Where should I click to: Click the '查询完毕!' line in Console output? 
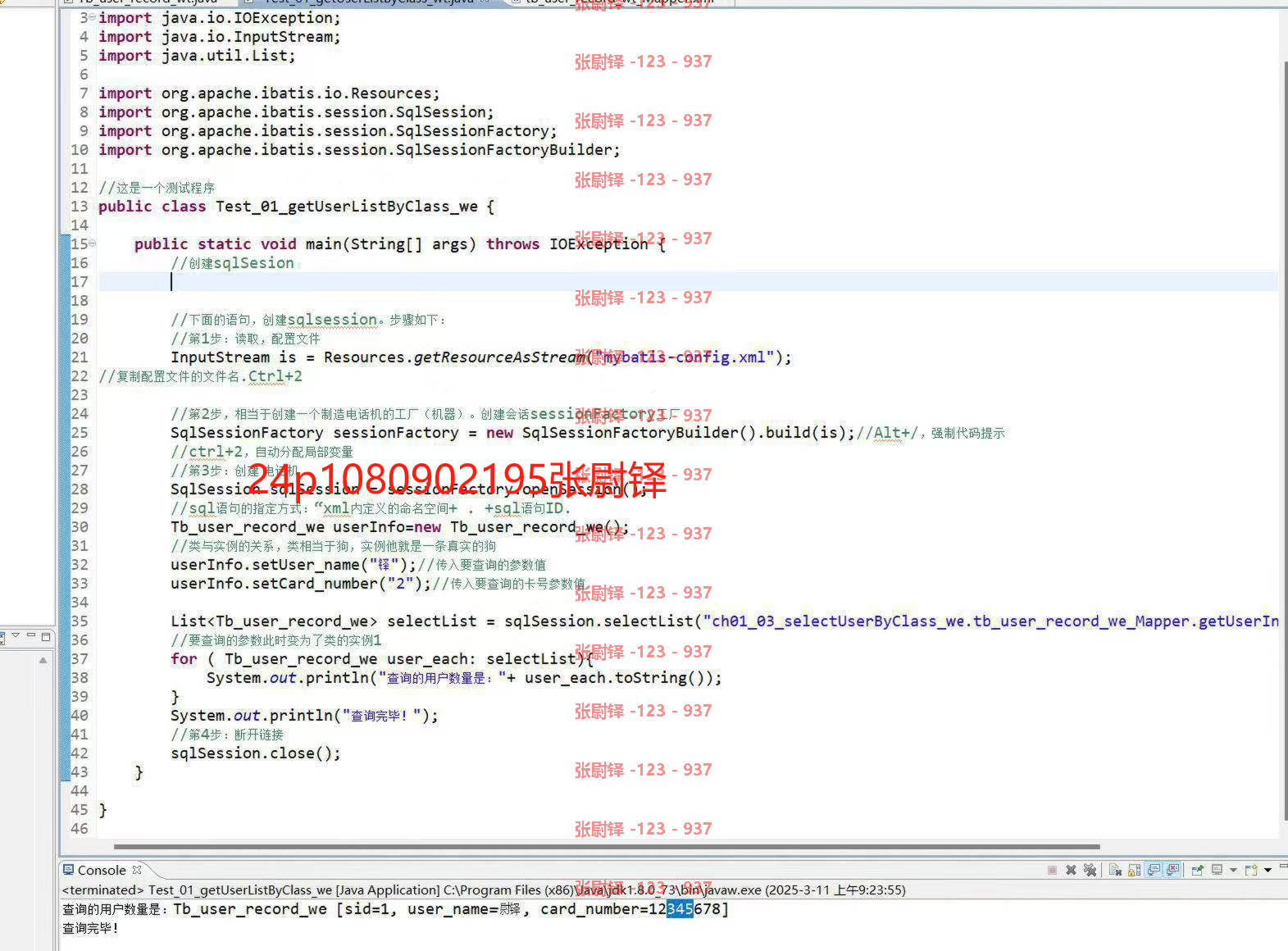pos(90,928)
